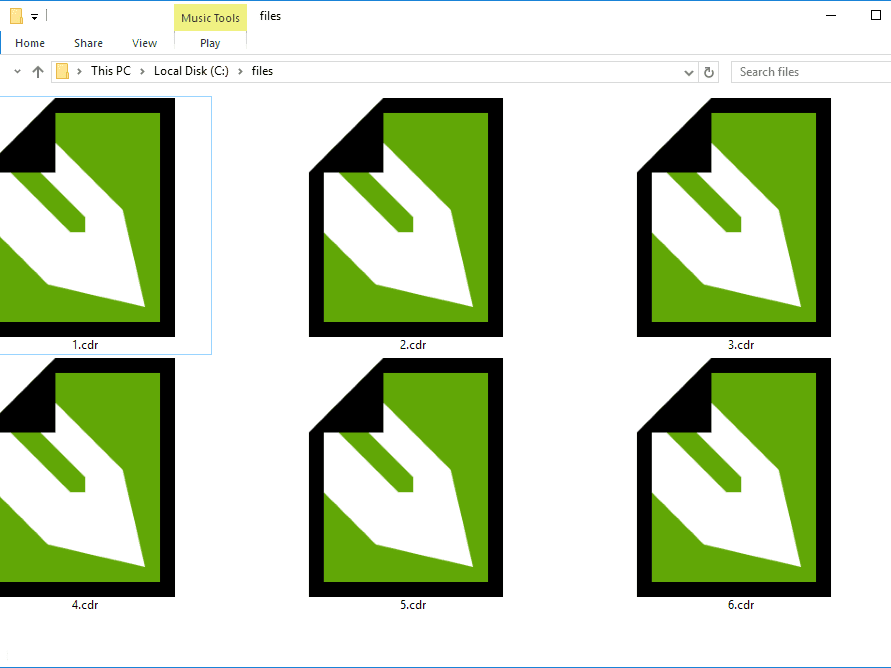The image size is (891, 668).
Task: Expand the chevron after This PC
Action: pos(142,72)
